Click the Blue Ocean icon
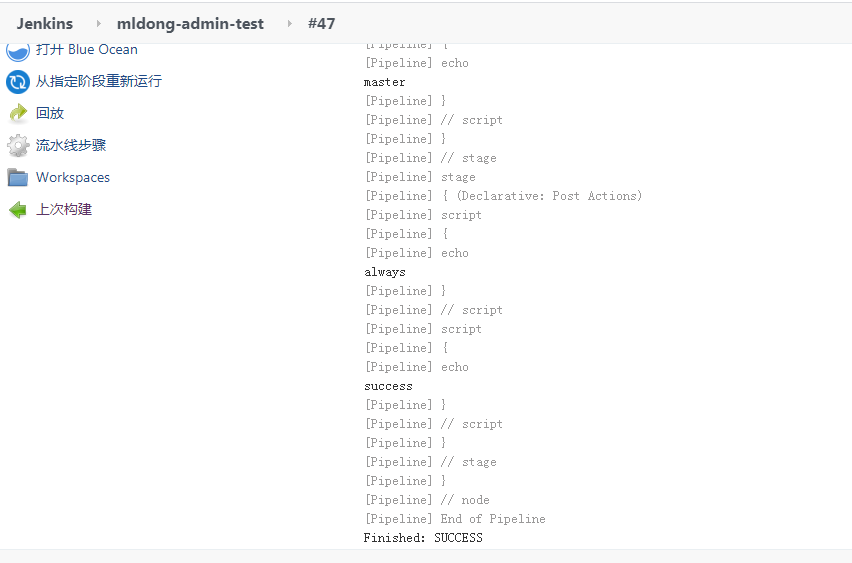Image resolution: width=852 pixels, height=563 pixels. 18,51
